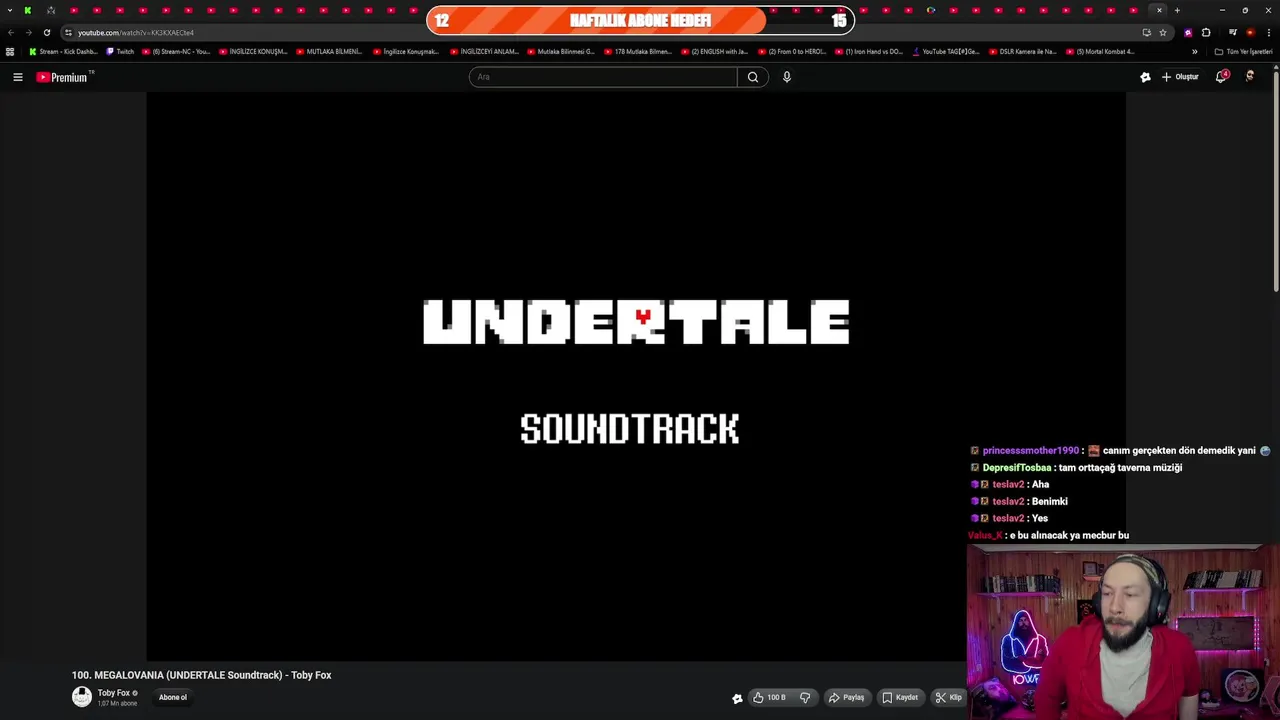1280x720 pixels.
Task: Open site info icon in address bar
Action: 68,32
